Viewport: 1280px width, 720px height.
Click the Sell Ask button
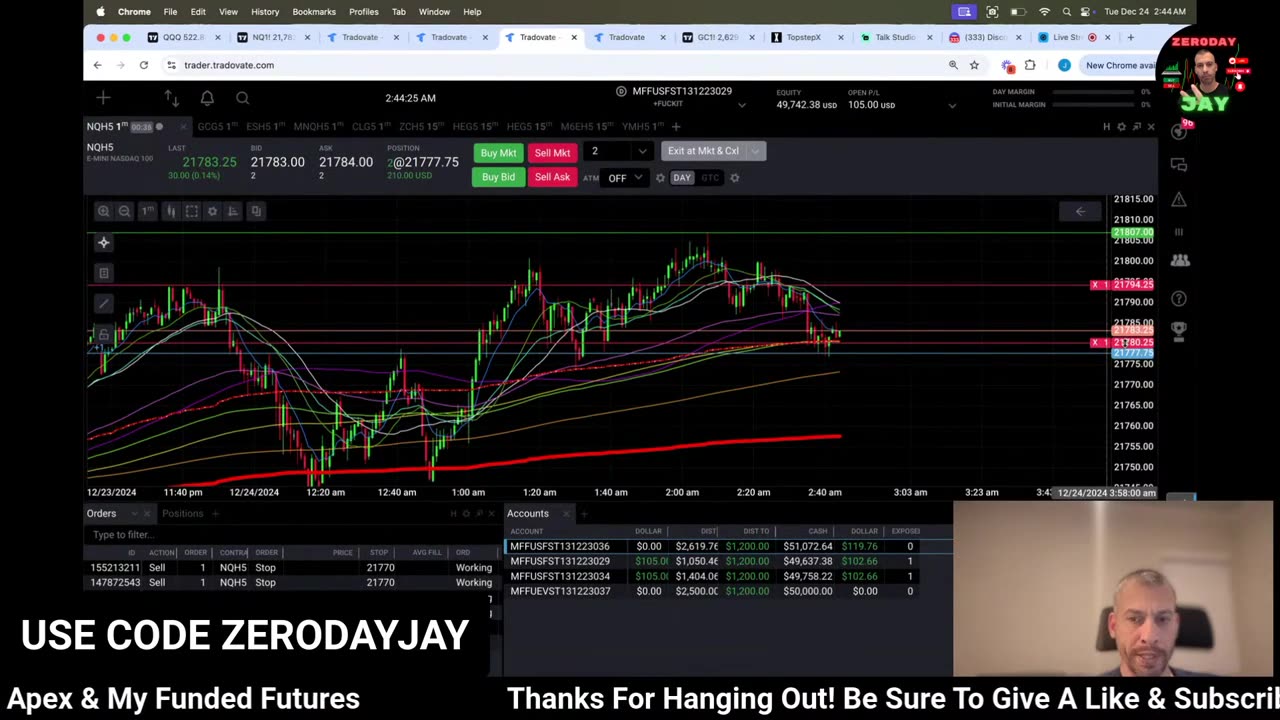tap(552, 178)
